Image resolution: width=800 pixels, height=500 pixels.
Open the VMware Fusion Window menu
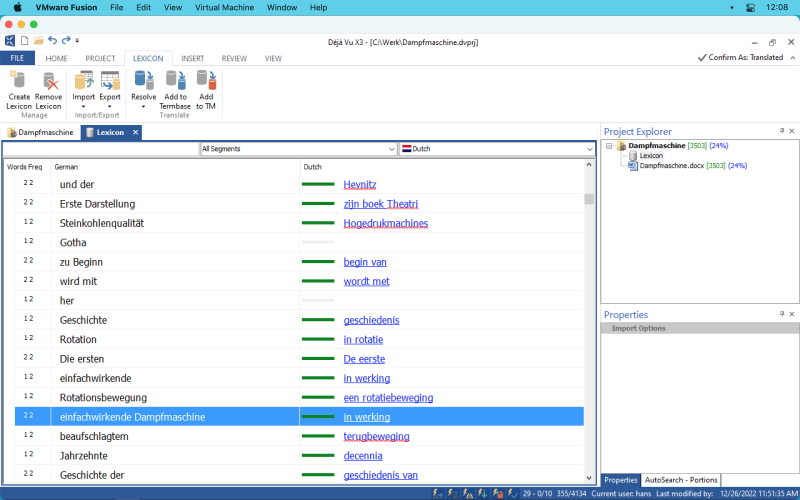tap(282, 8)
